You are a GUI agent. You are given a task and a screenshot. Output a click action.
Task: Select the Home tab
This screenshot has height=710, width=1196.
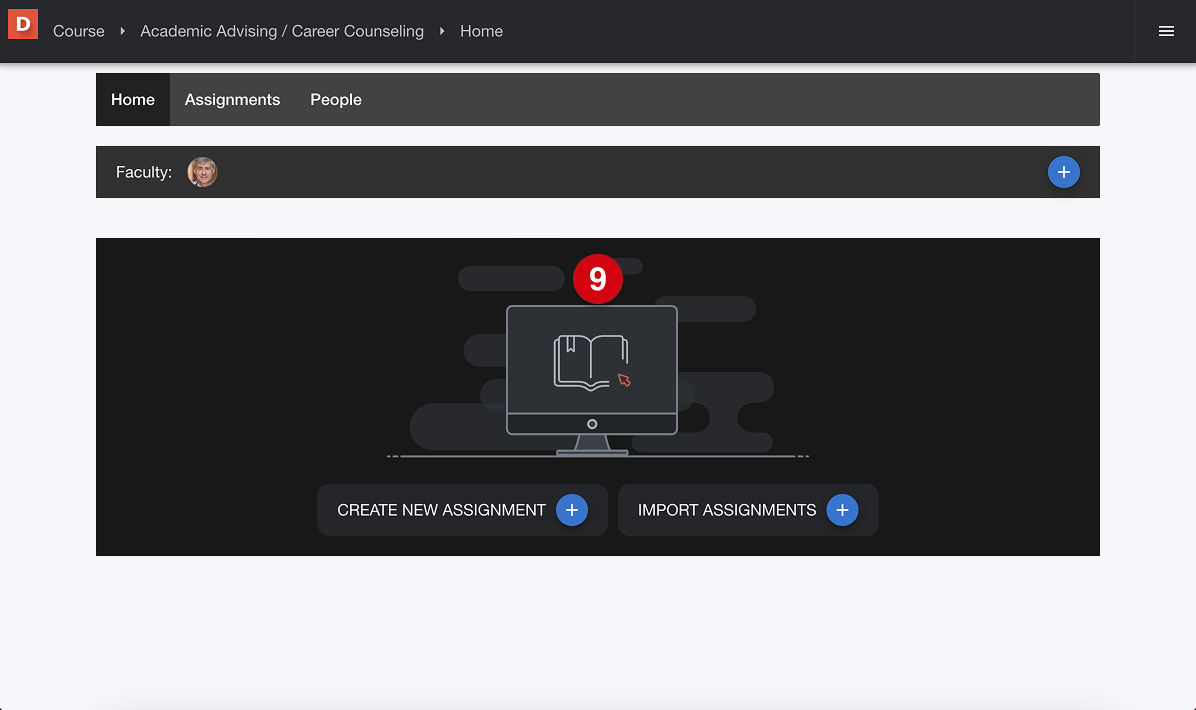point(132,99)
